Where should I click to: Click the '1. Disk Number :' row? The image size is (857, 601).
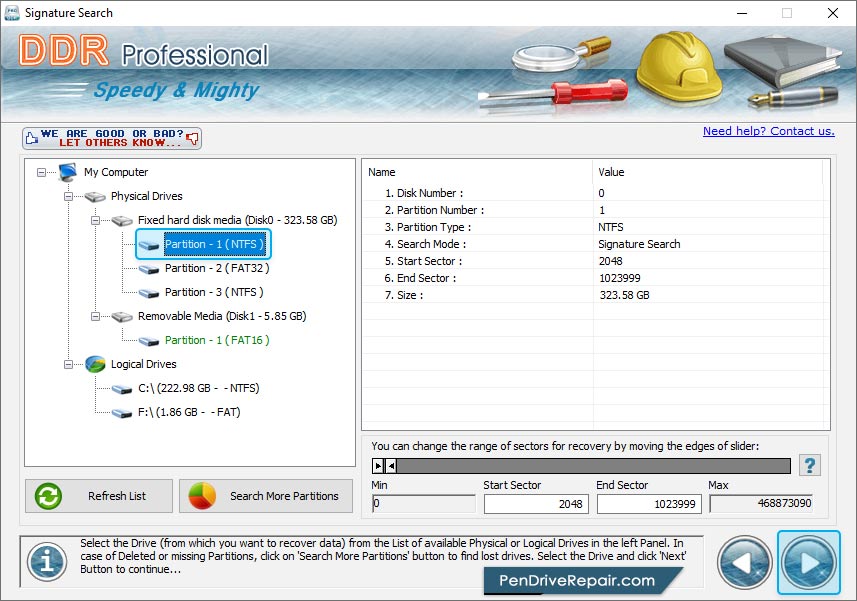tap(595, 193)
